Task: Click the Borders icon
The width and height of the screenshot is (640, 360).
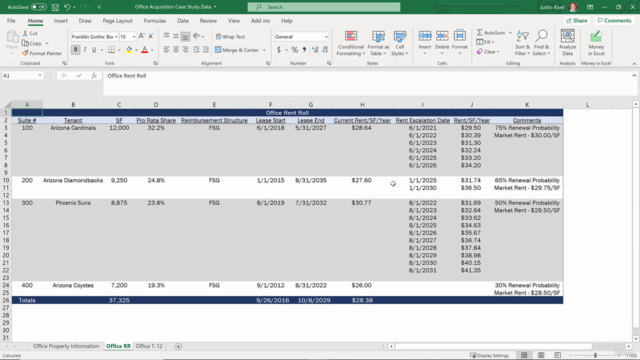Action: pos(111,50)
